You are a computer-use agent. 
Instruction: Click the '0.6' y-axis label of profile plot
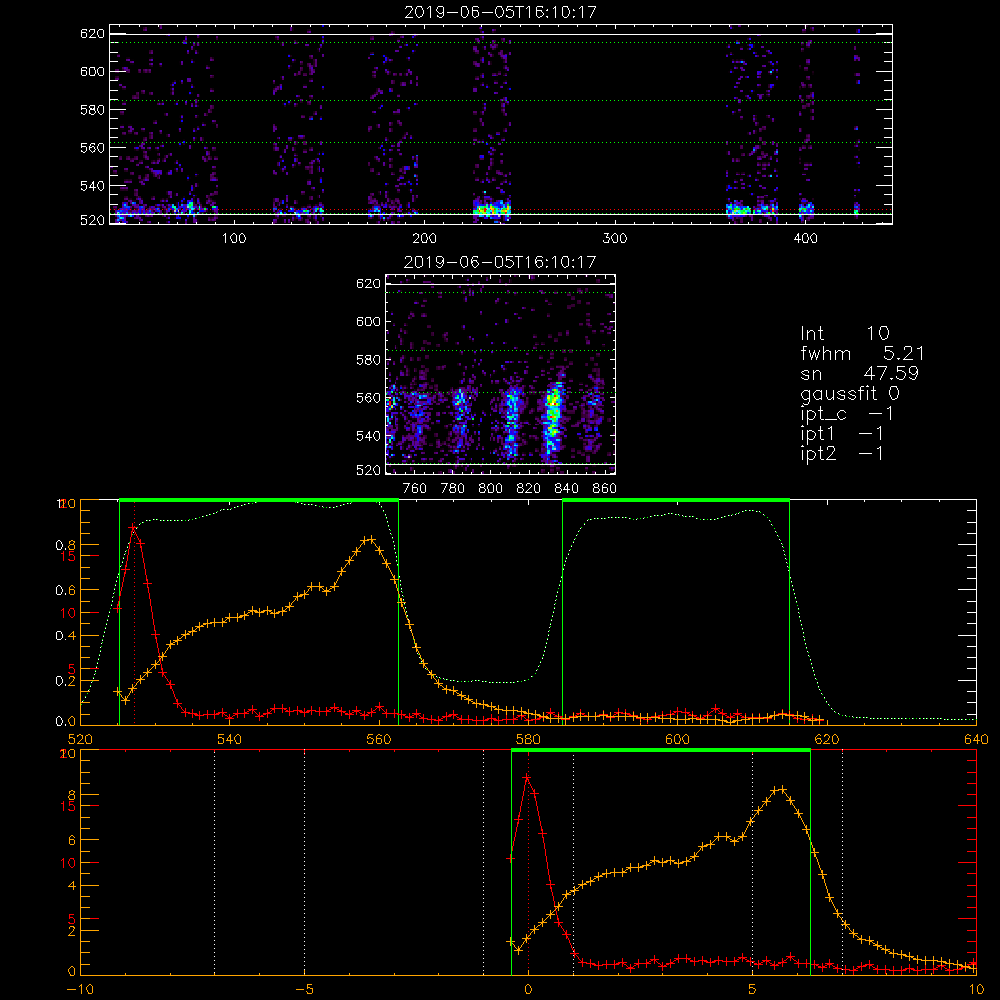pyautogui.click(x=66, y=591)
